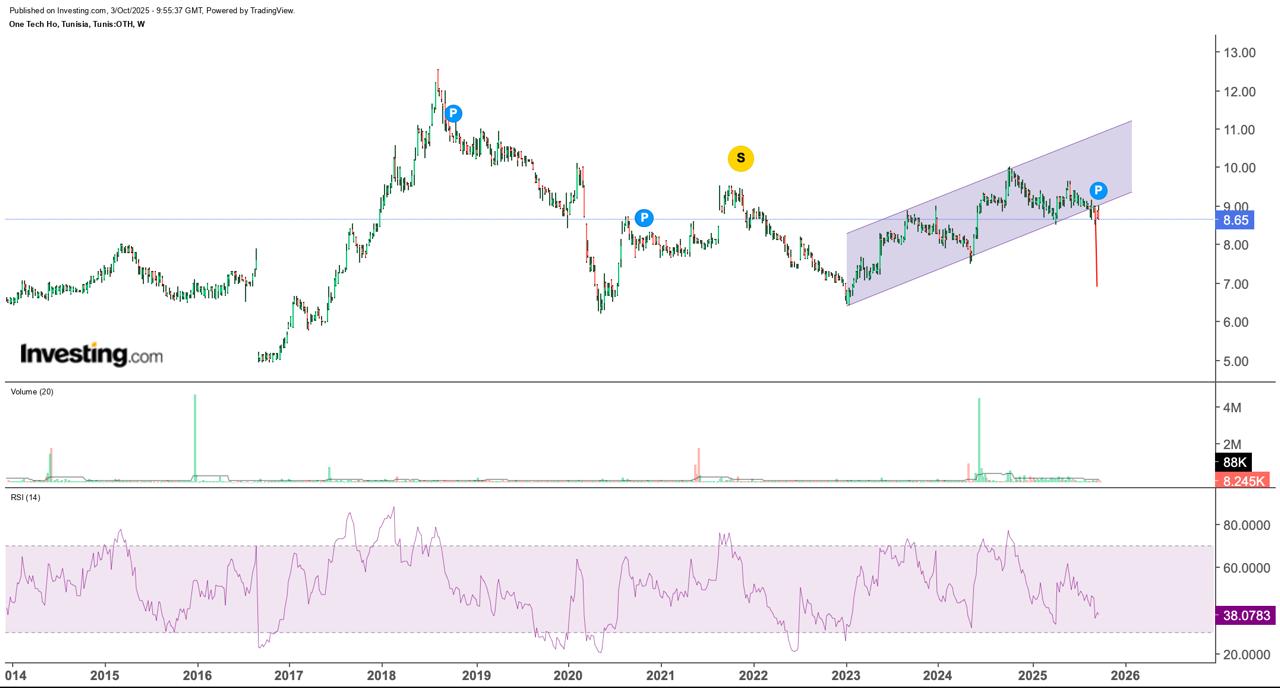Click the 13.00 price axis label
The image size is (1280, 688).
[x=1239, y=53]
